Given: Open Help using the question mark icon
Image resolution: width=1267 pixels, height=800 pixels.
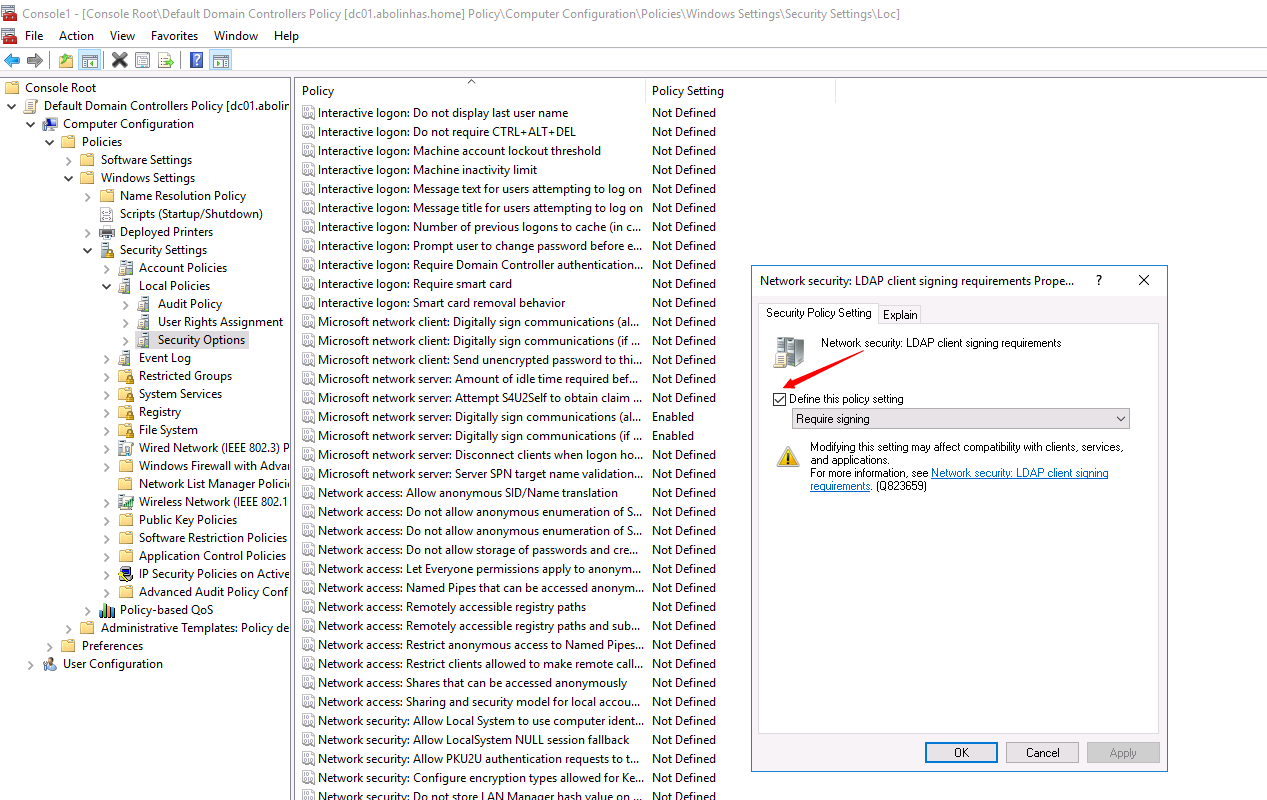Looking at the screenshot, I should (196, 60).
